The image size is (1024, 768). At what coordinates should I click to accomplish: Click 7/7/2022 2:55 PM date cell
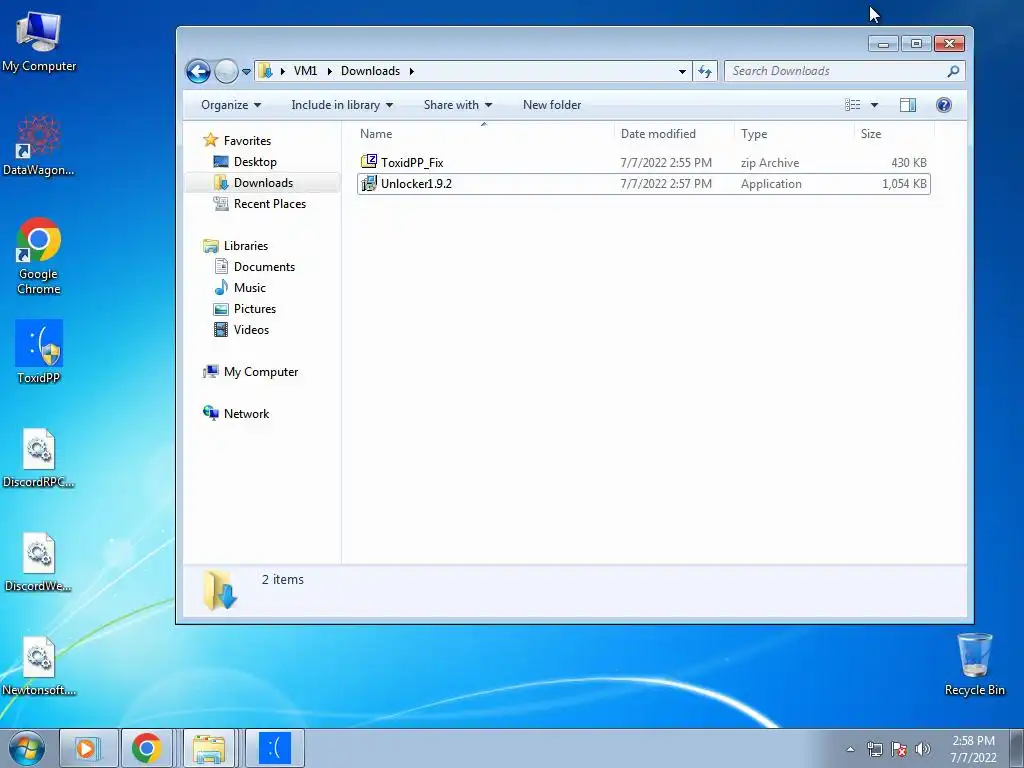click(666, 163)
